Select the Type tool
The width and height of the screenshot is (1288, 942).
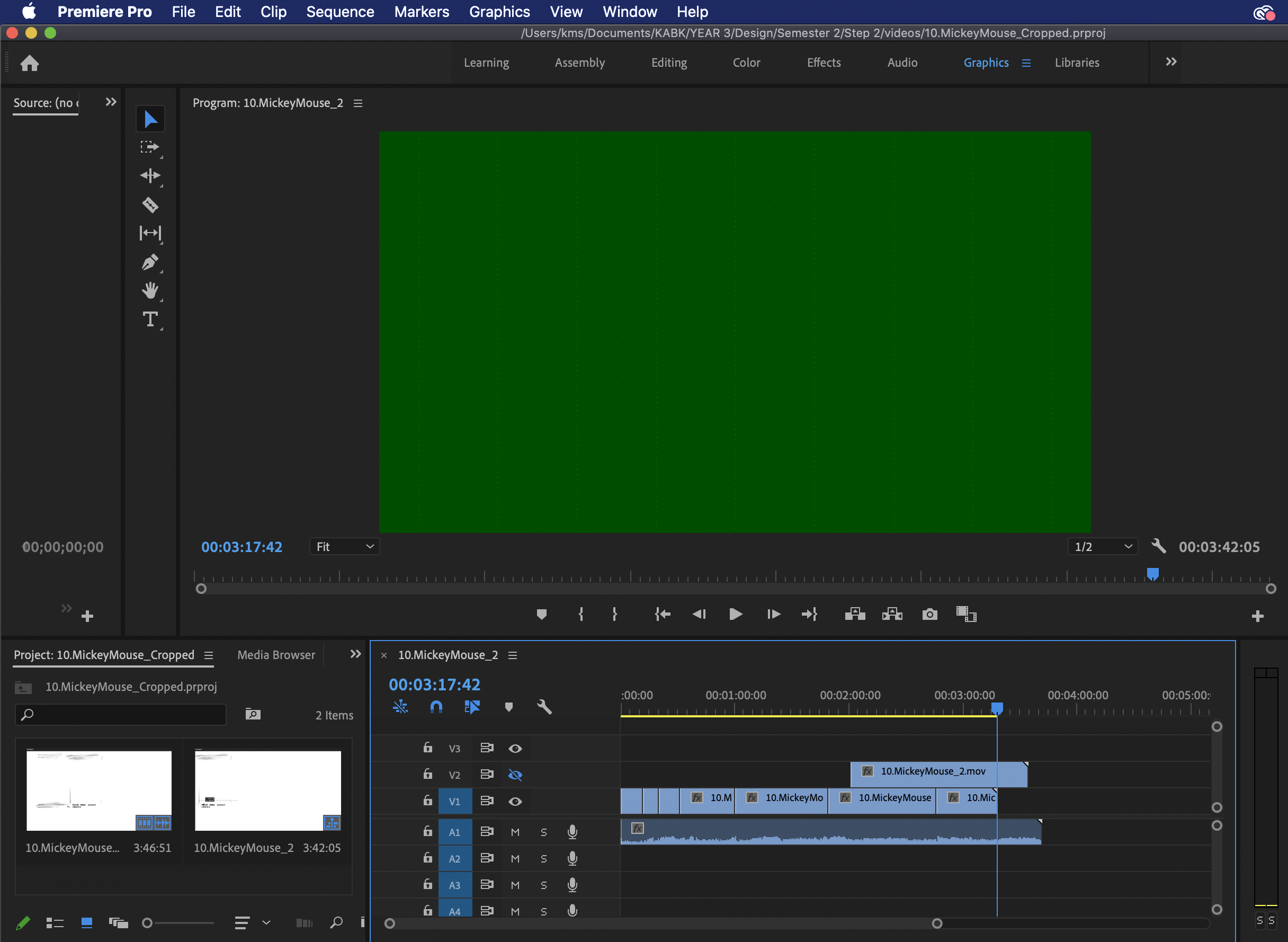(x=150, y=319)
